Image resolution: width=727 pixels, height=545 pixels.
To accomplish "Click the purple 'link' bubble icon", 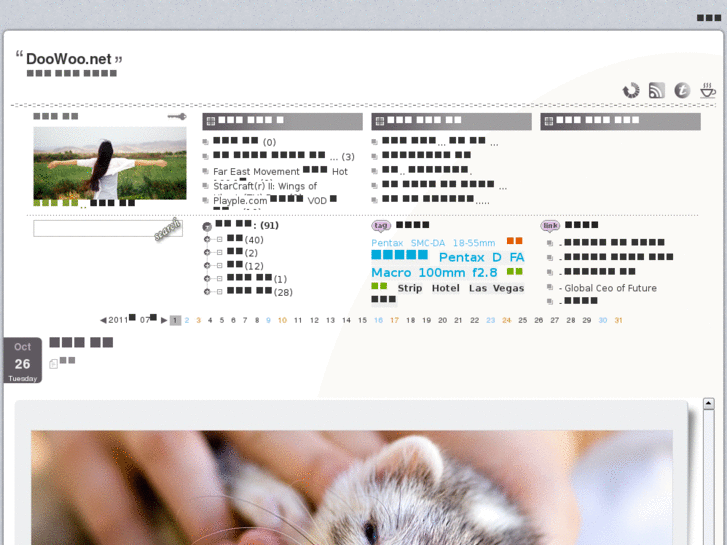I will pyautogui.click(x=550, y=225).
